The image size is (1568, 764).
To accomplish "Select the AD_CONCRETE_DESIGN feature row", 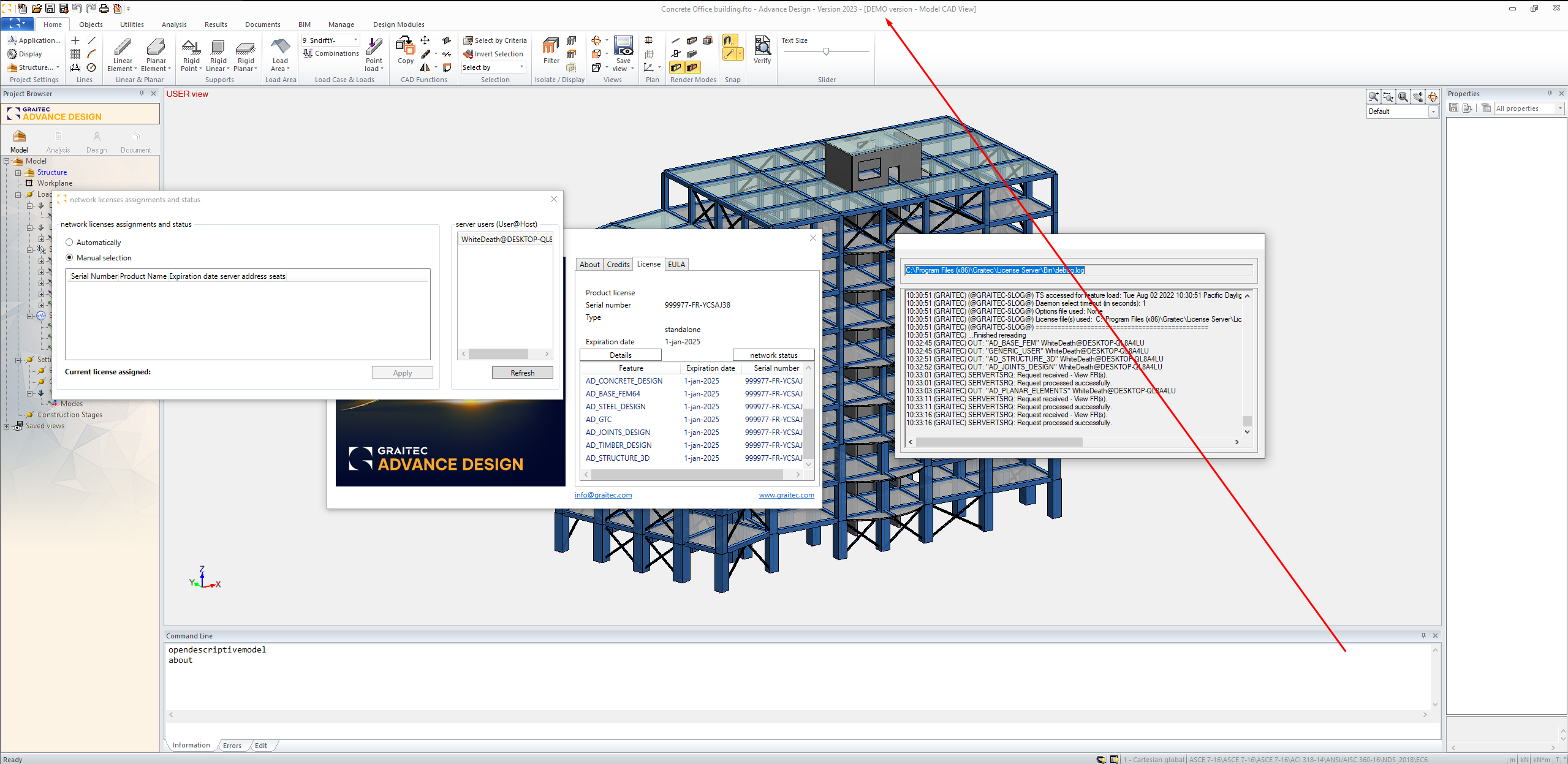I will pos(692,381).
